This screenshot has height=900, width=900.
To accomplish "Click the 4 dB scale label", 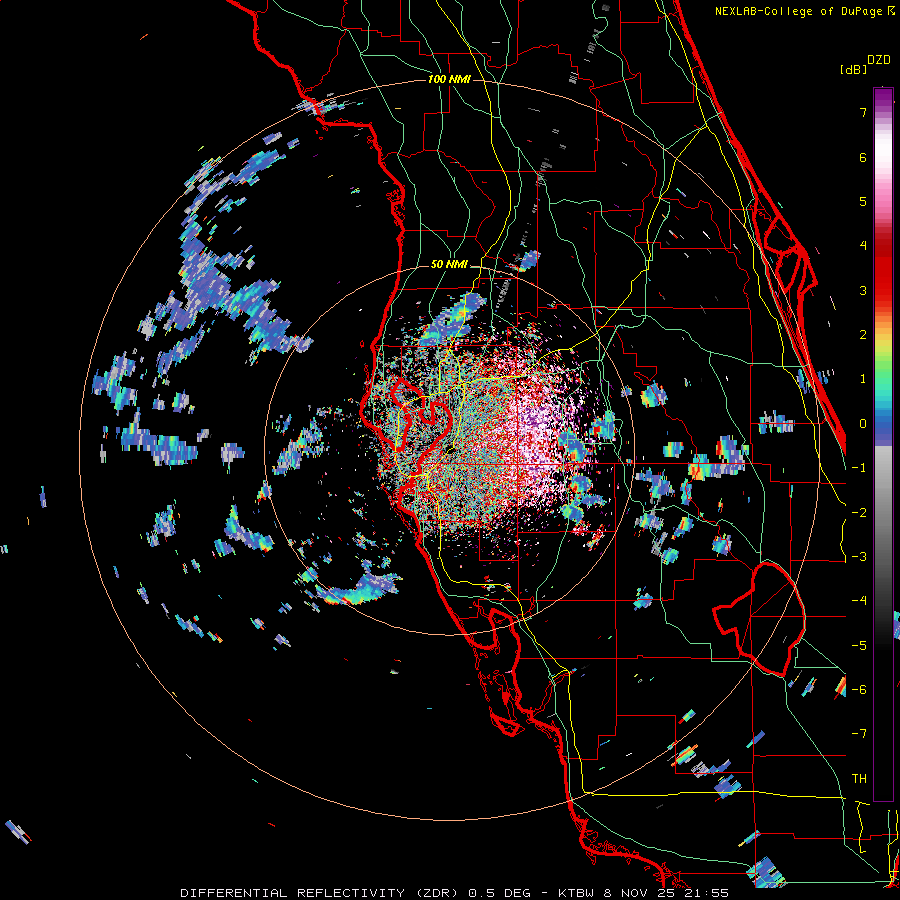I will 863,246.
